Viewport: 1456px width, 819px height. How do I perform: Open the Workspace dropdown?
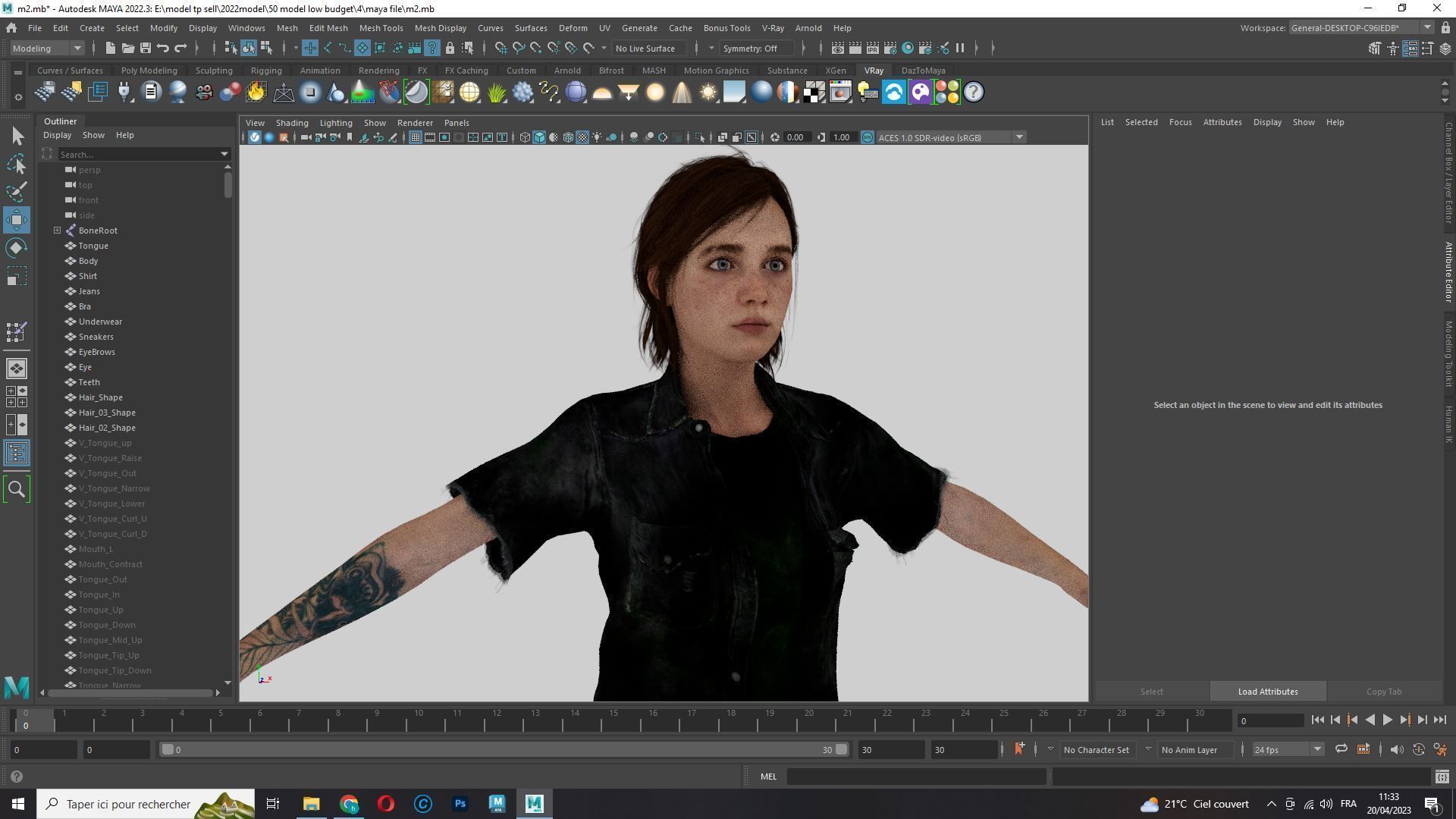tap(1361, 28)
